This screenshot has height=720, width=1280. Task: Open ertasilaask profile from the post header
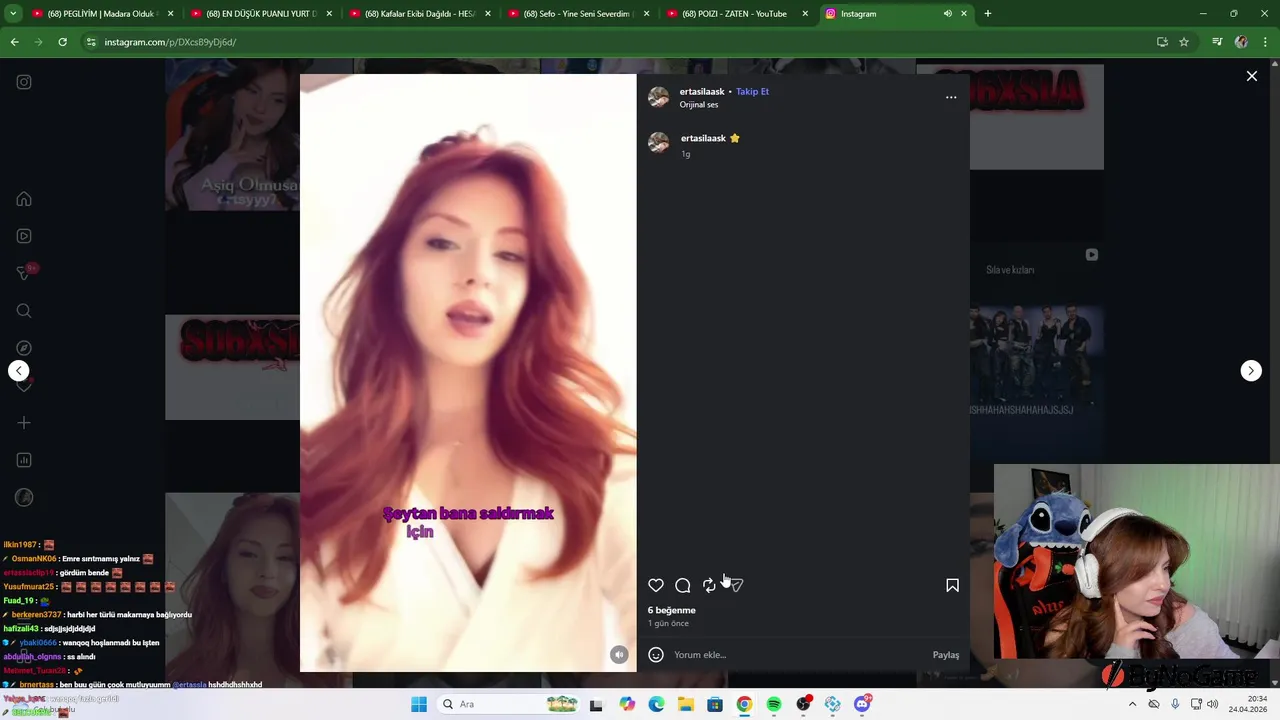point(702,91)
